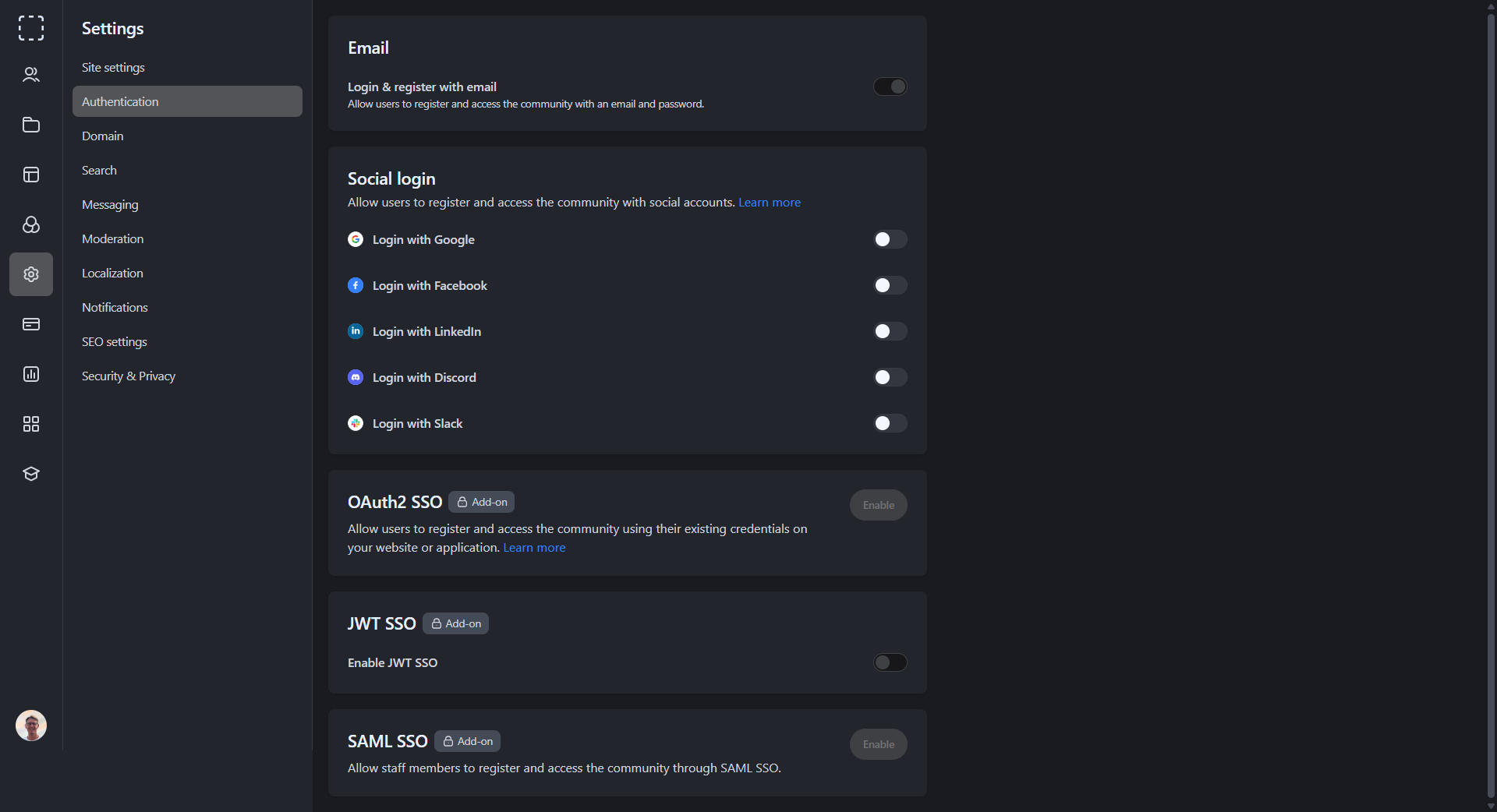Toggle the Enable JWT SSO switch
1497x812 pixels.
point(890,662)
